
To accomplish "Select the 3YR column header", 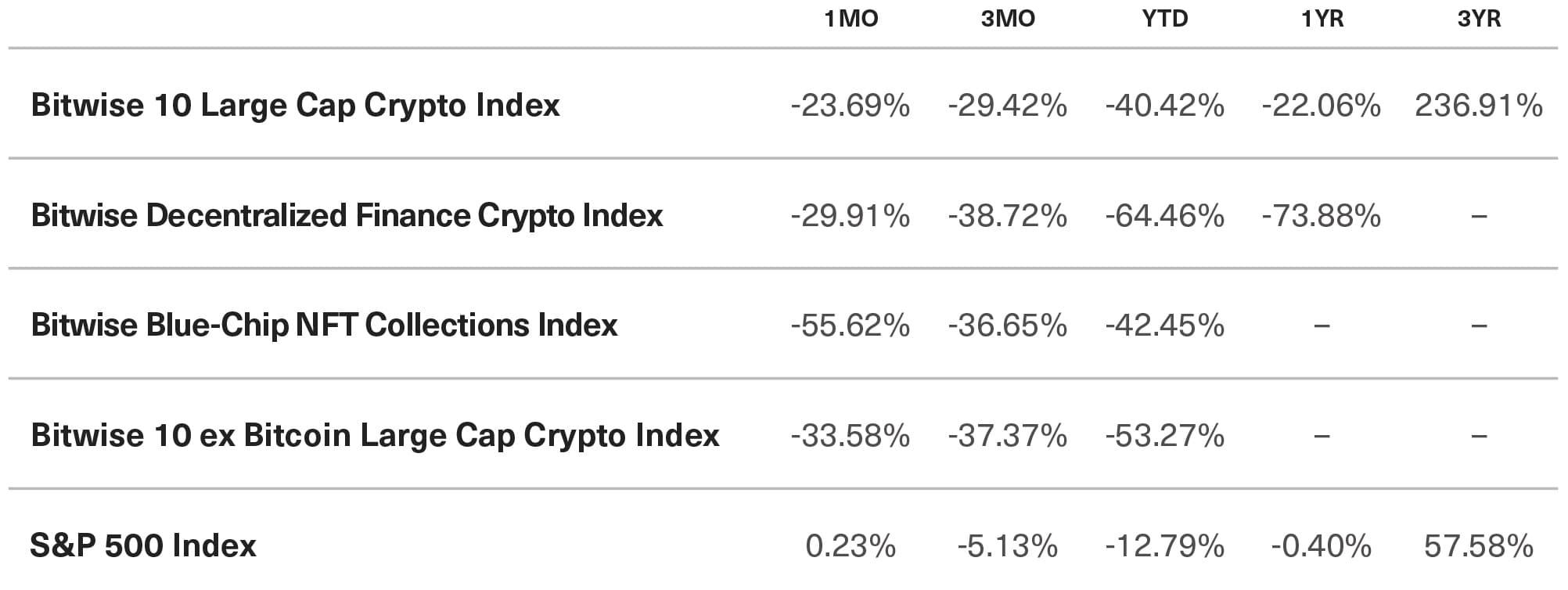I will 1479,18.
